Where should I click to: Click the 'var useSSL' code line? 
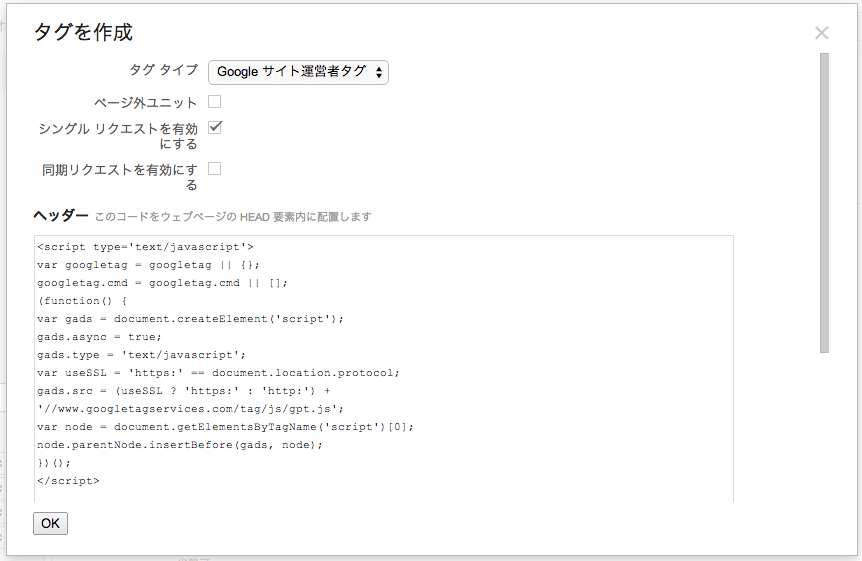coord(218,372)
